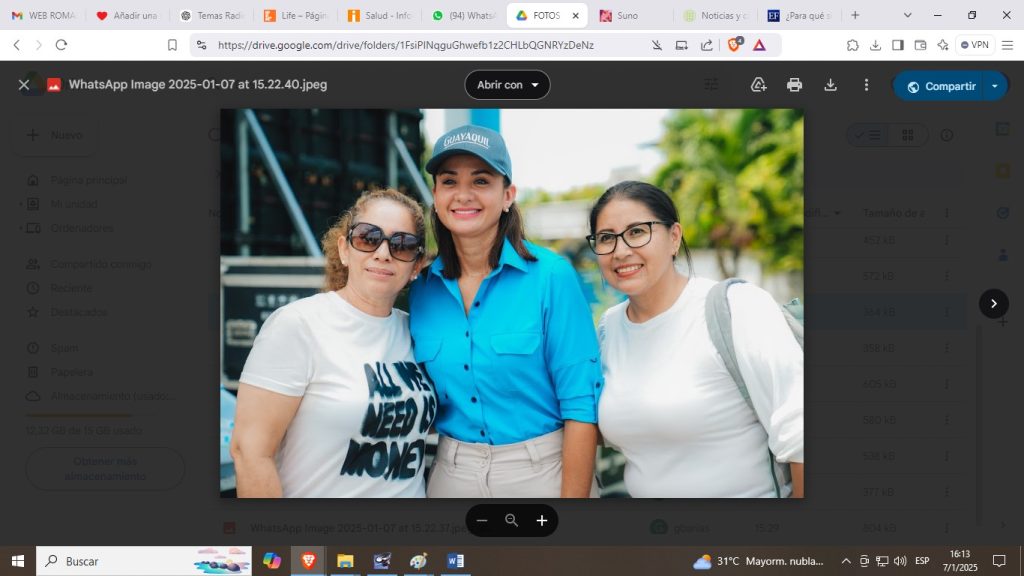This screenshot has width=1024, height=576.
Task: Open the Brave Wallet icon
Action: (920, 45)
